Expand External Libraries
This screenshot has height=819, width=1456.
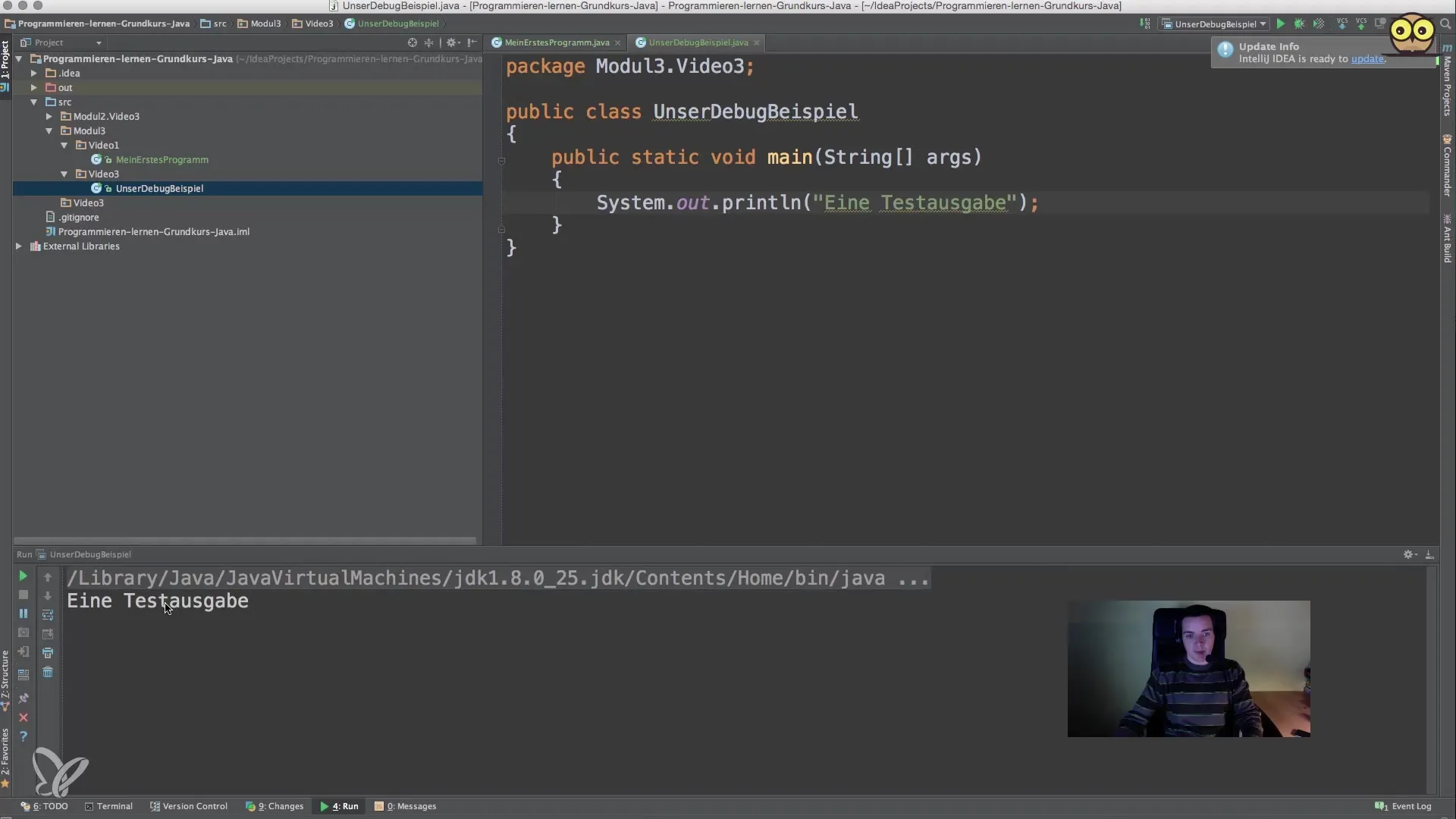click(19, 246)
